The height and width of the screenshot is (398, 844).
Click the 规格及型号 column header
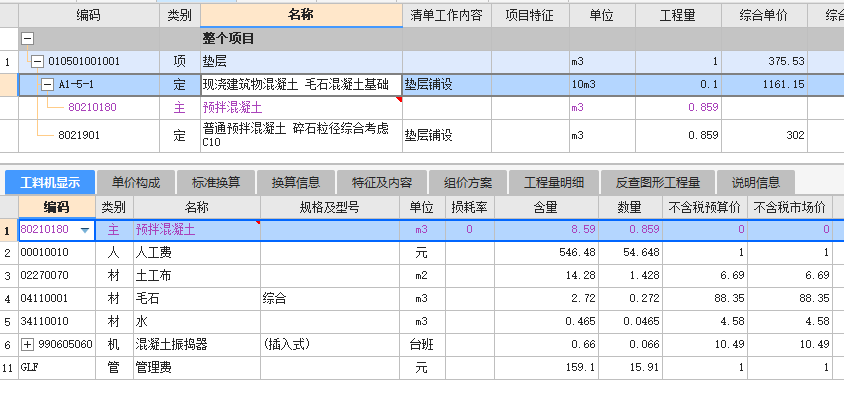[330, 207]
